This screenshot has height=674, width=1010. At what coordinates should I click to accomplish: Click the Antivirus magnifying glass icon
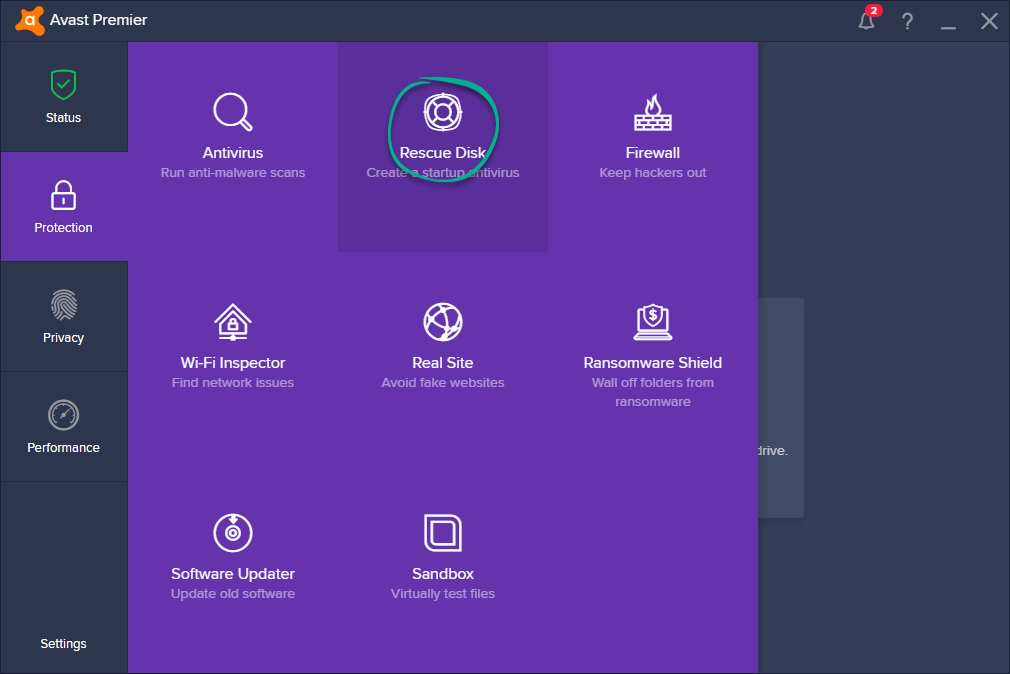tap(233, 112)
